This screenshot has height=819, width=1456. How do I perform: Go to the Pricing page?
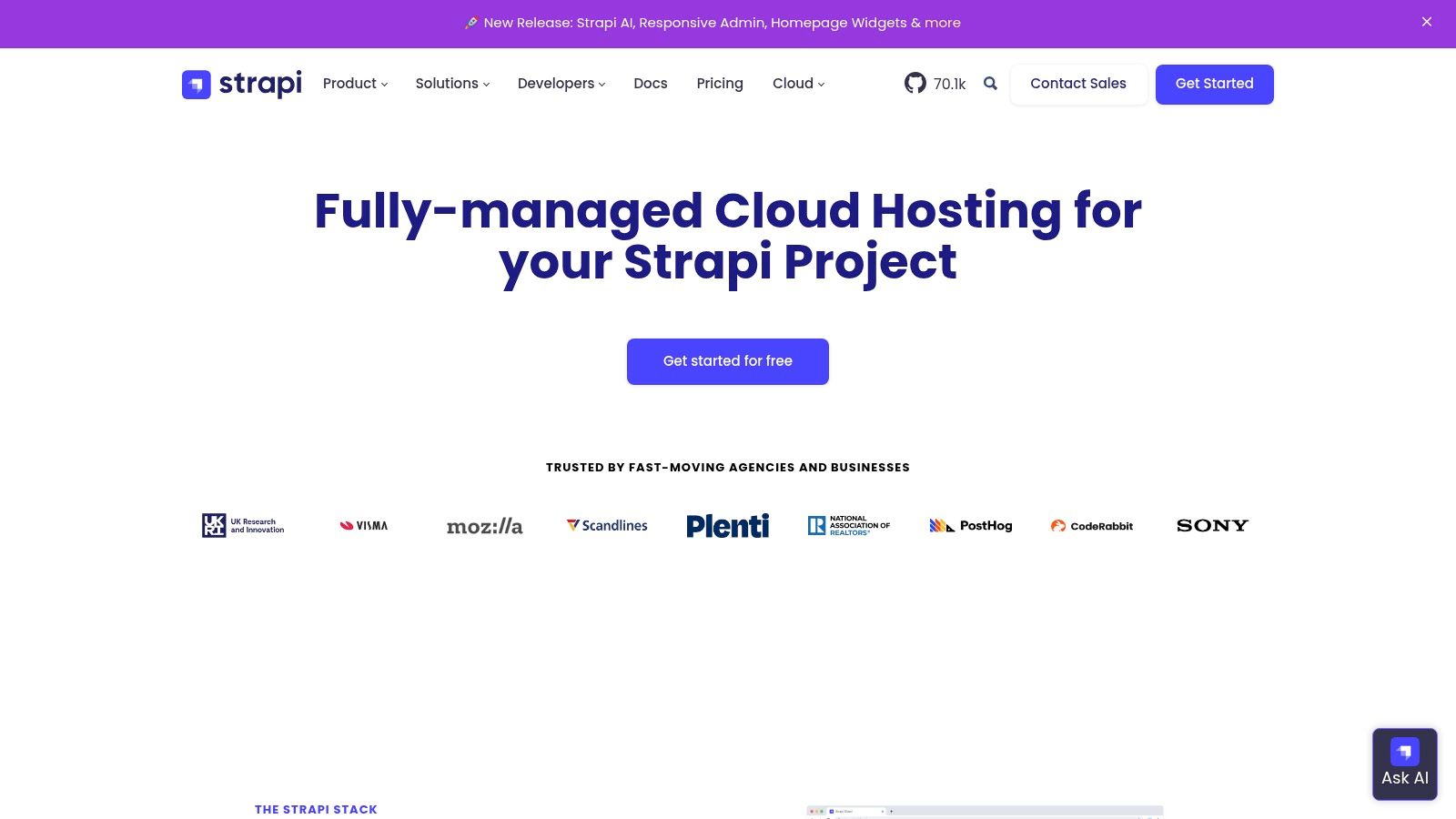(720, 84)
